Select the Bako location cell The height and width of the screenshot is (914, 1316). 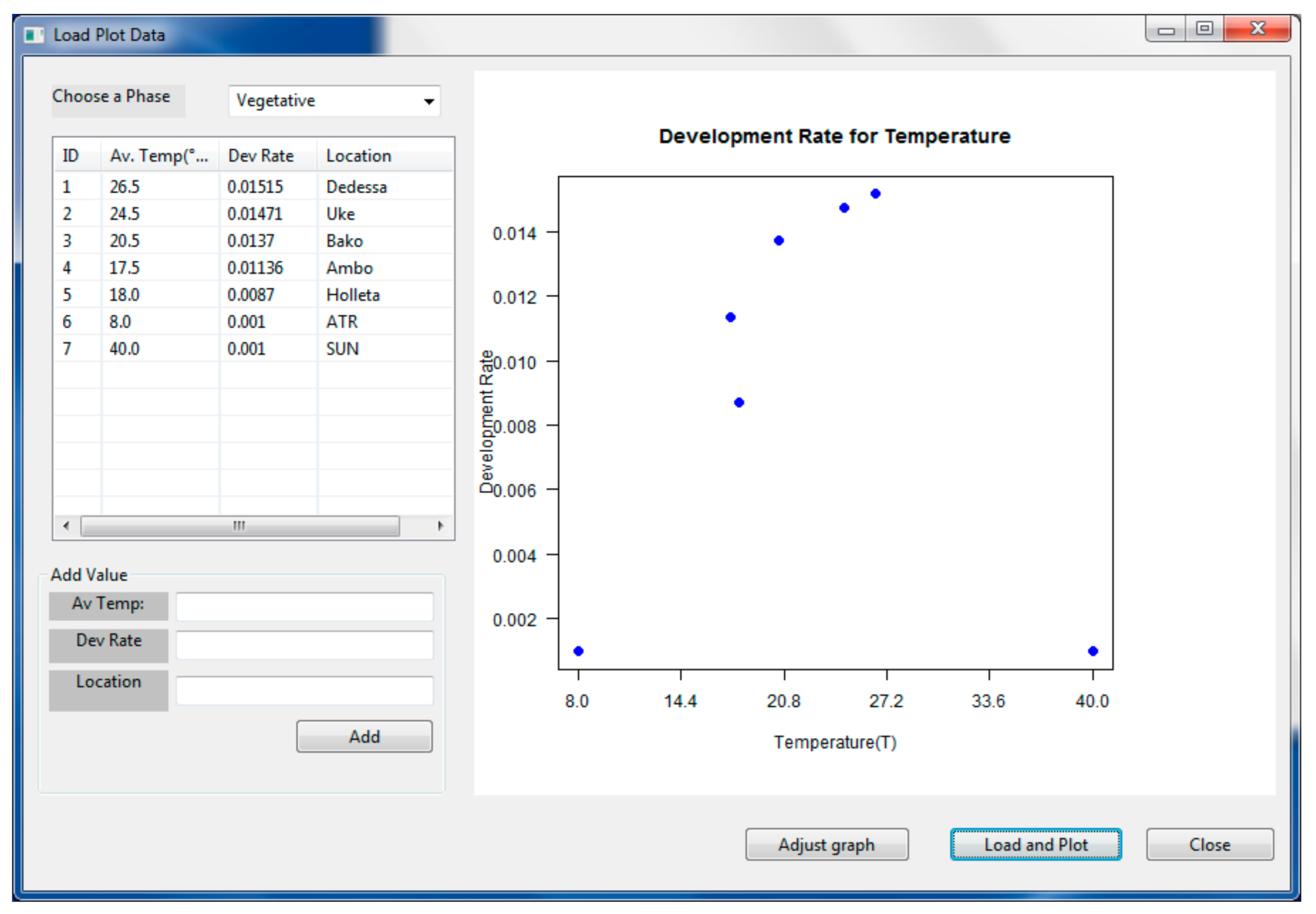click(x=344, y=241)
